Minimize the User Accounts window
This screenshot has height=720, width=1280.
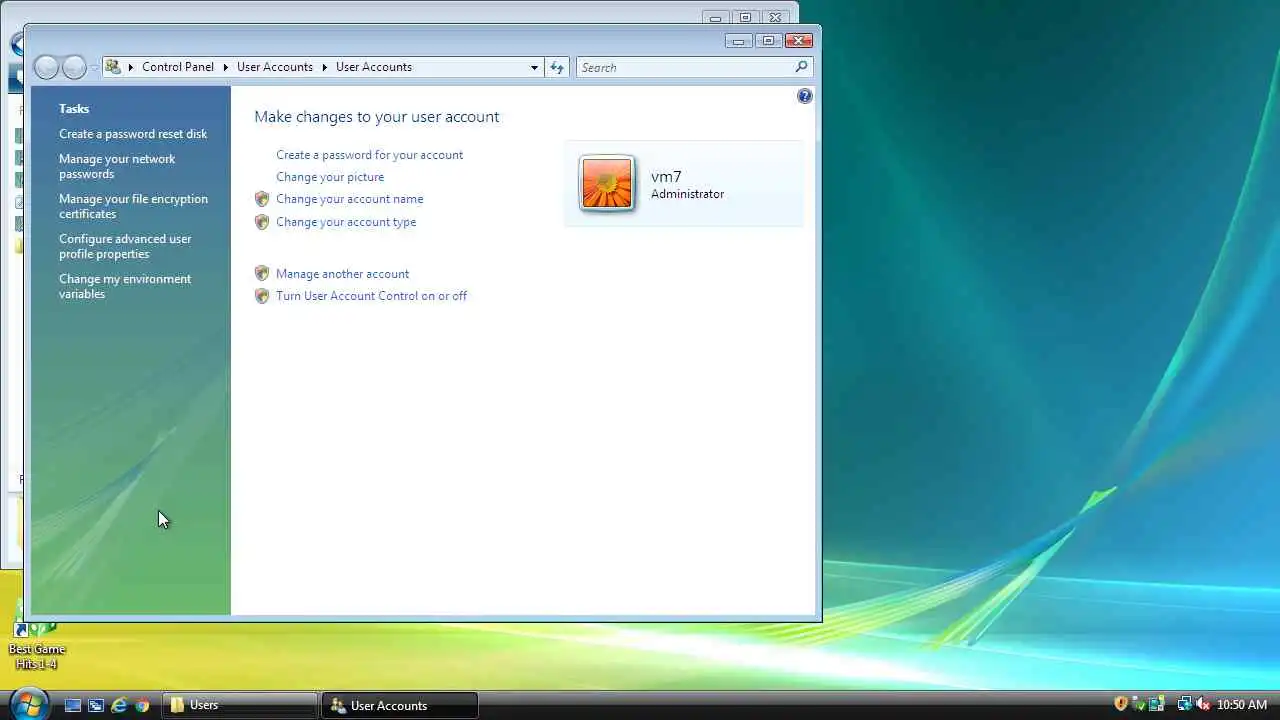(739, 41)
